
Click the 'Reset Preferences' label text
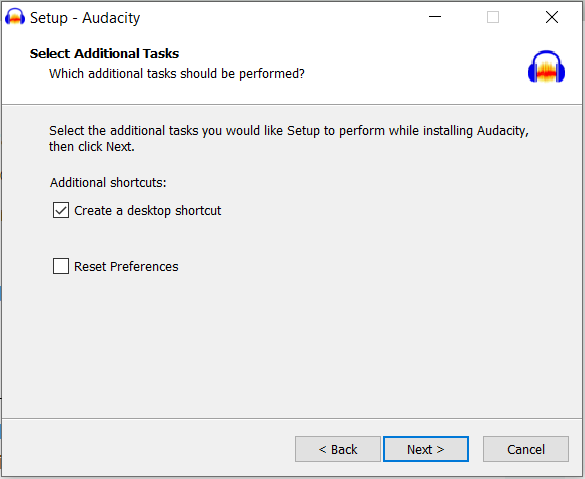[x=126, y=266]
